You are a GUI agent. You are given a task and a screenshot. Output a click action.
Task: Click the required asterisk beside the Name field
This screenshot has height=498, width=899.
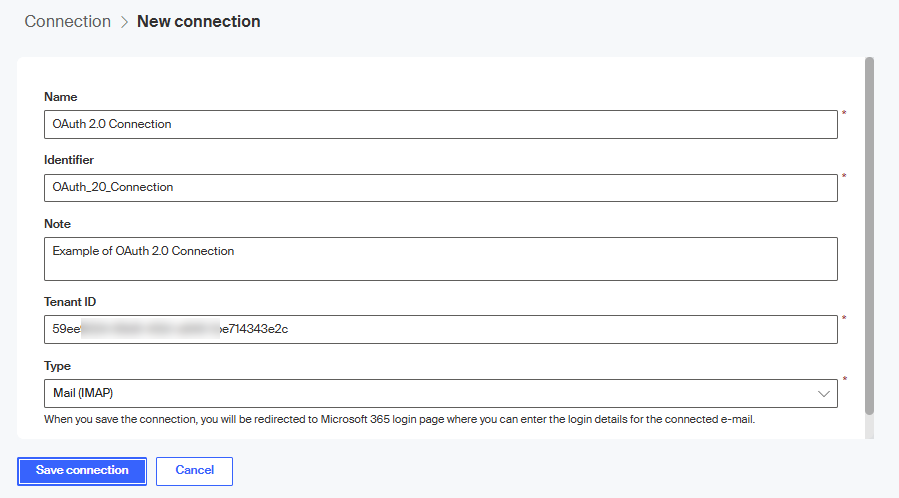(844, 113)
